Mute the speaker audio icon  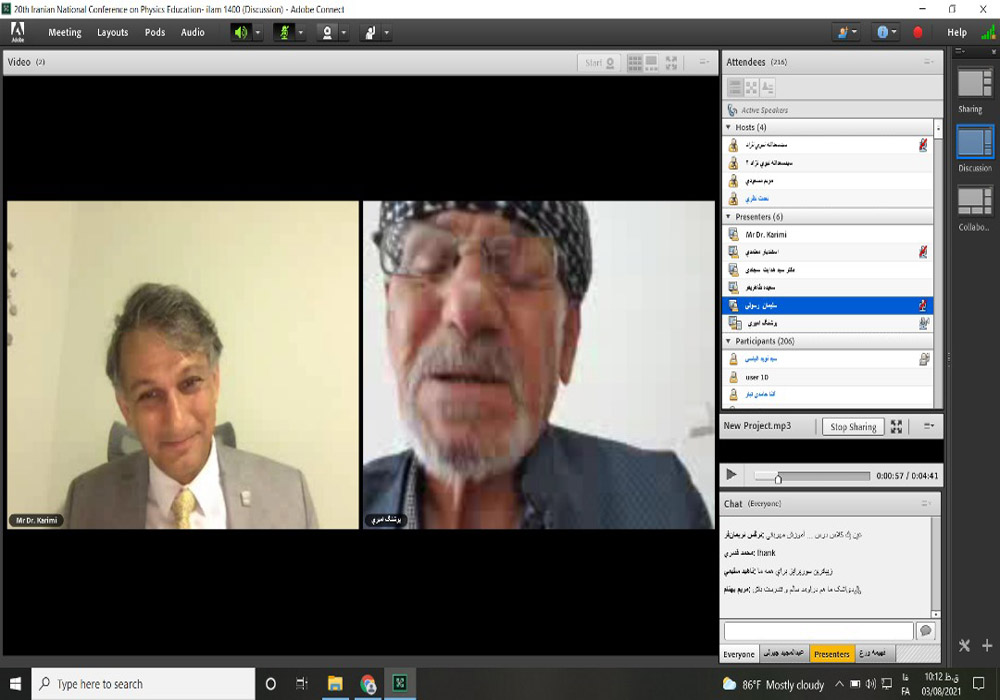[x=240, y=32]
